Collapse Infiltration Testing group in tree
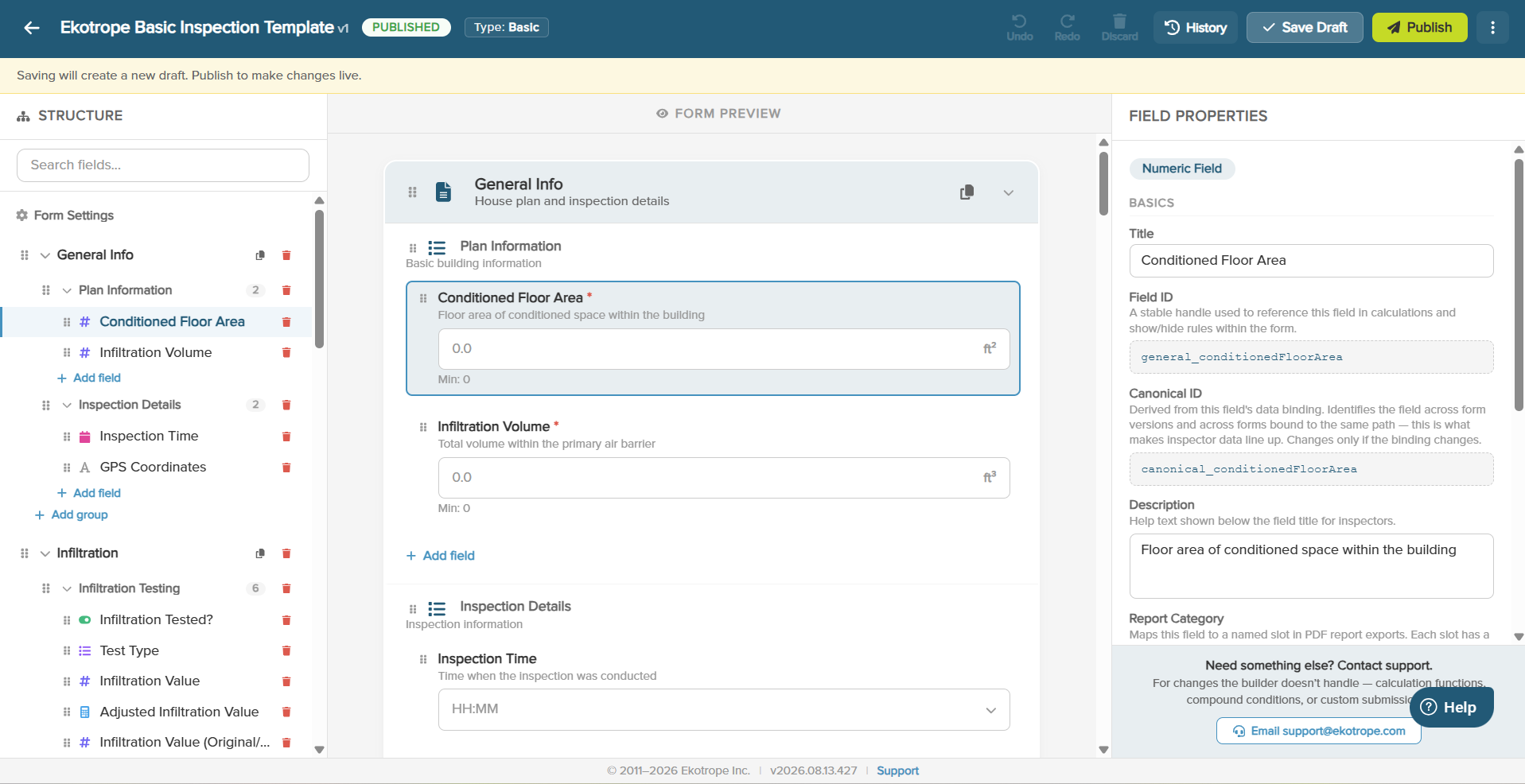 67,588
